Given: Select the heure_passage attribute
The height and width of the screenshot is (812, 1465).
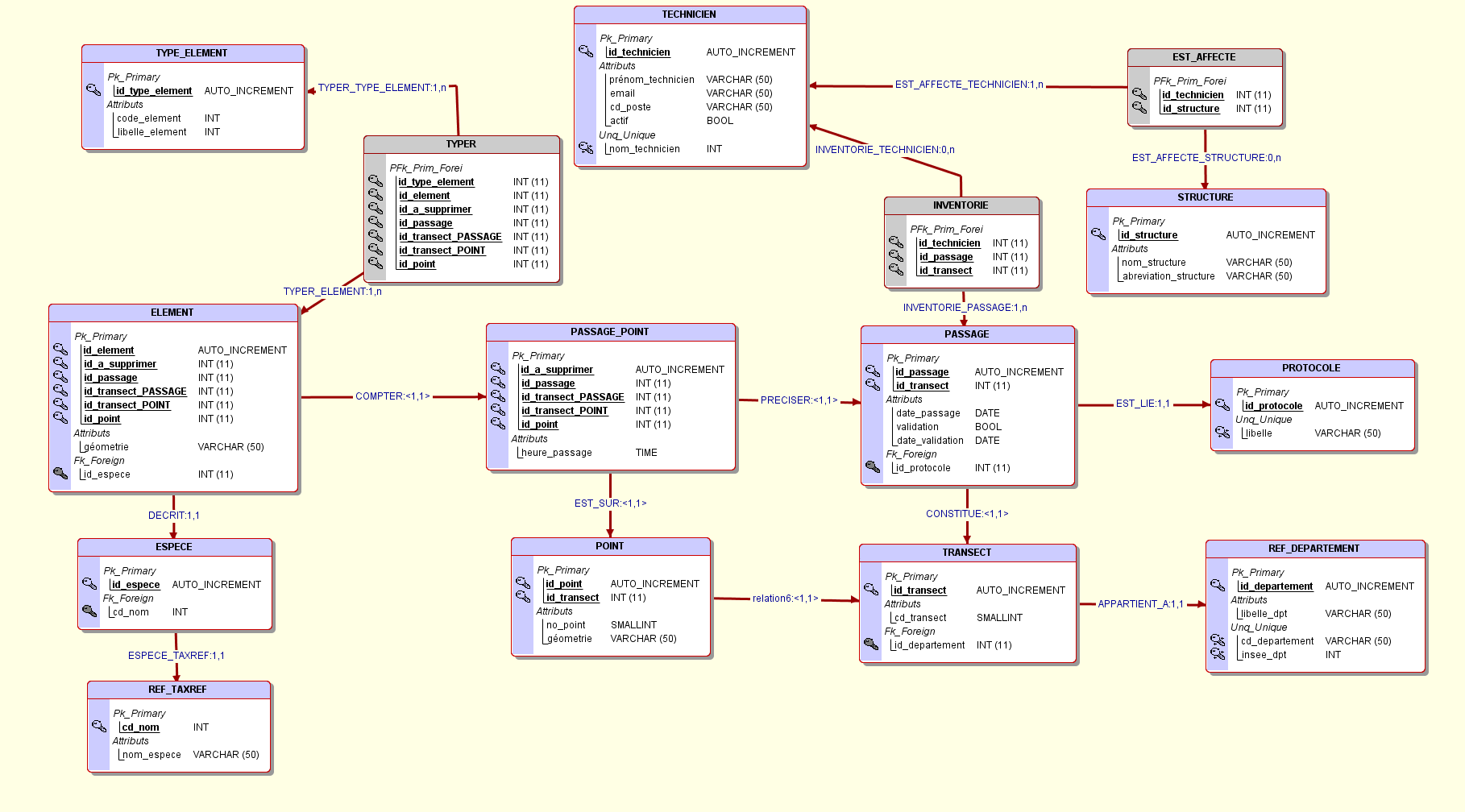Looking at the screenshot, I should point(557,453).
